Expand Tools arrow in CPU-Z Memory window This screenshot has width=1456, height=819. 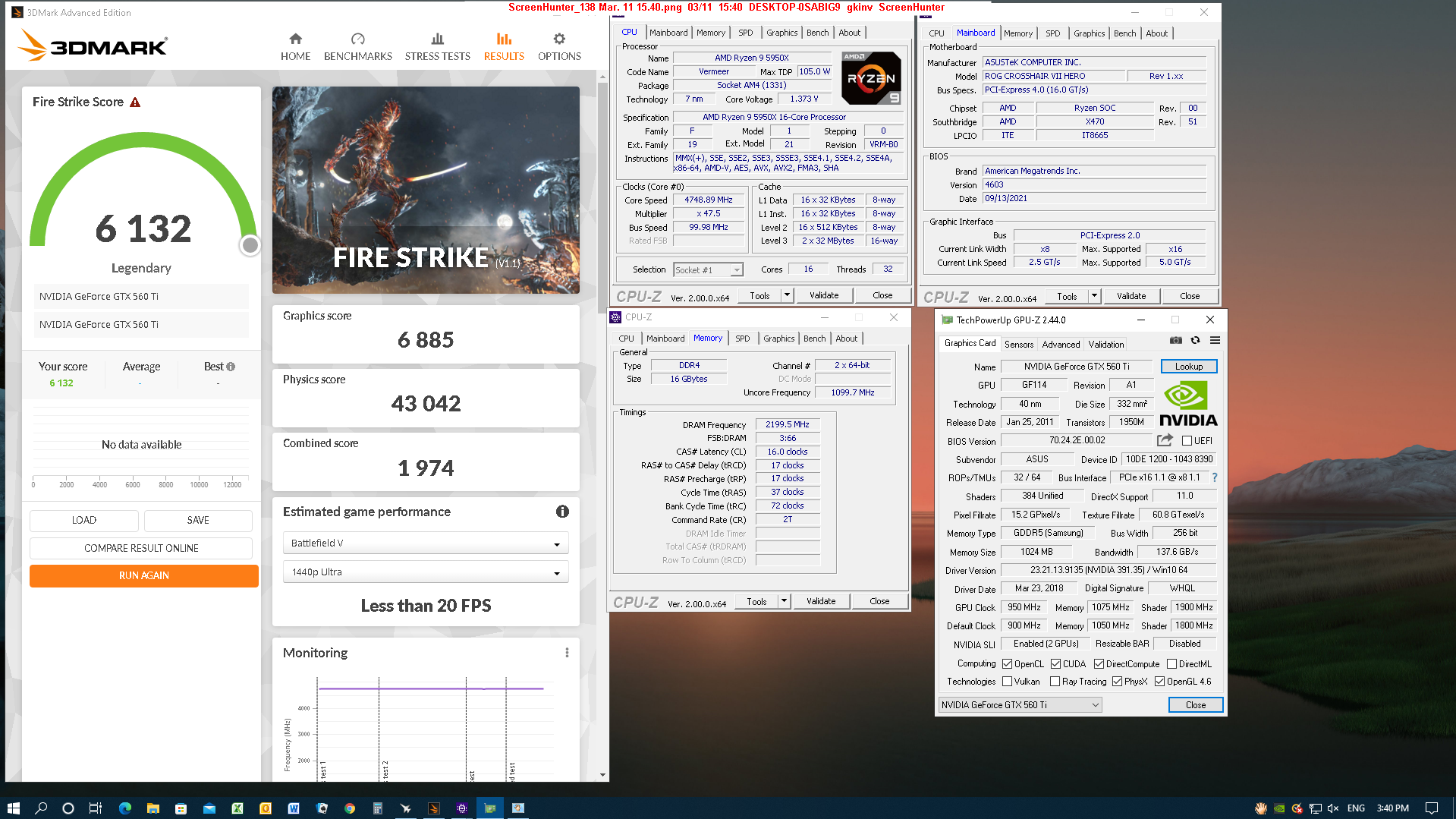point(784,601)
